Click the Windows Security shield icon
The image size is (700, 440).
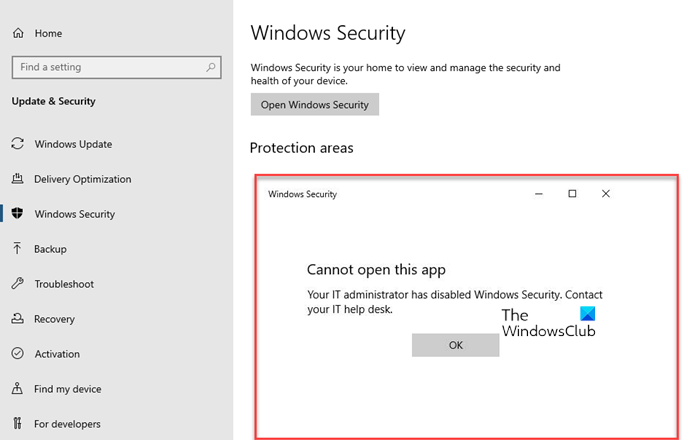click(x=18, y=214)
